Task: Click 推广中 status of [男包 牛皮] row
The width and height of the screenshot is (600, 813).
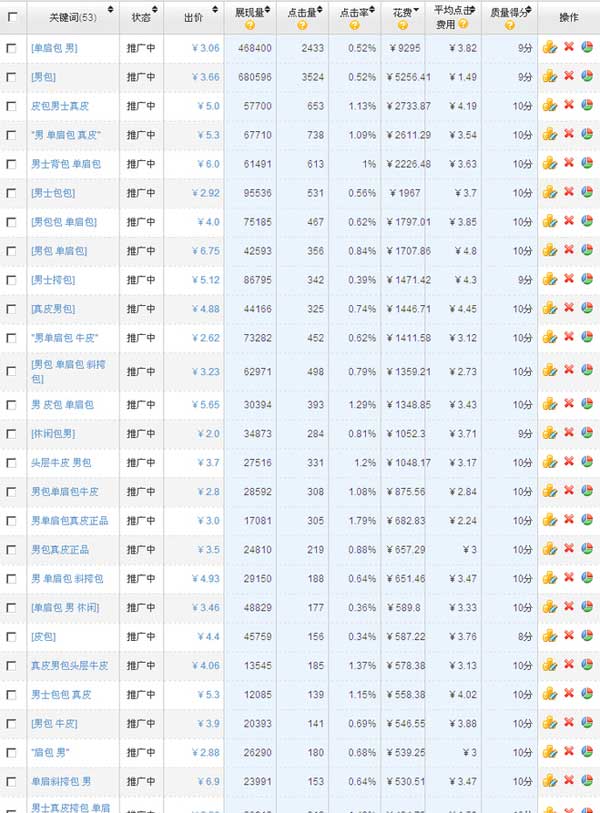Action: pos(141,724)
